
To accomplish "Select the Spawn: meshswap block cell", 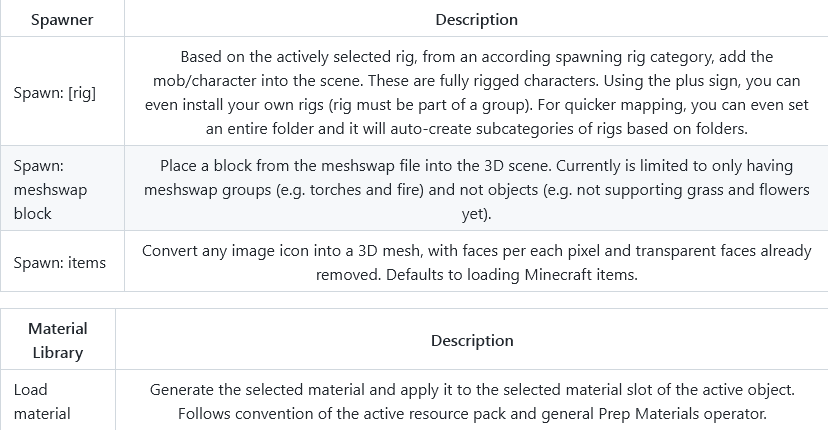I will (62, 189).
